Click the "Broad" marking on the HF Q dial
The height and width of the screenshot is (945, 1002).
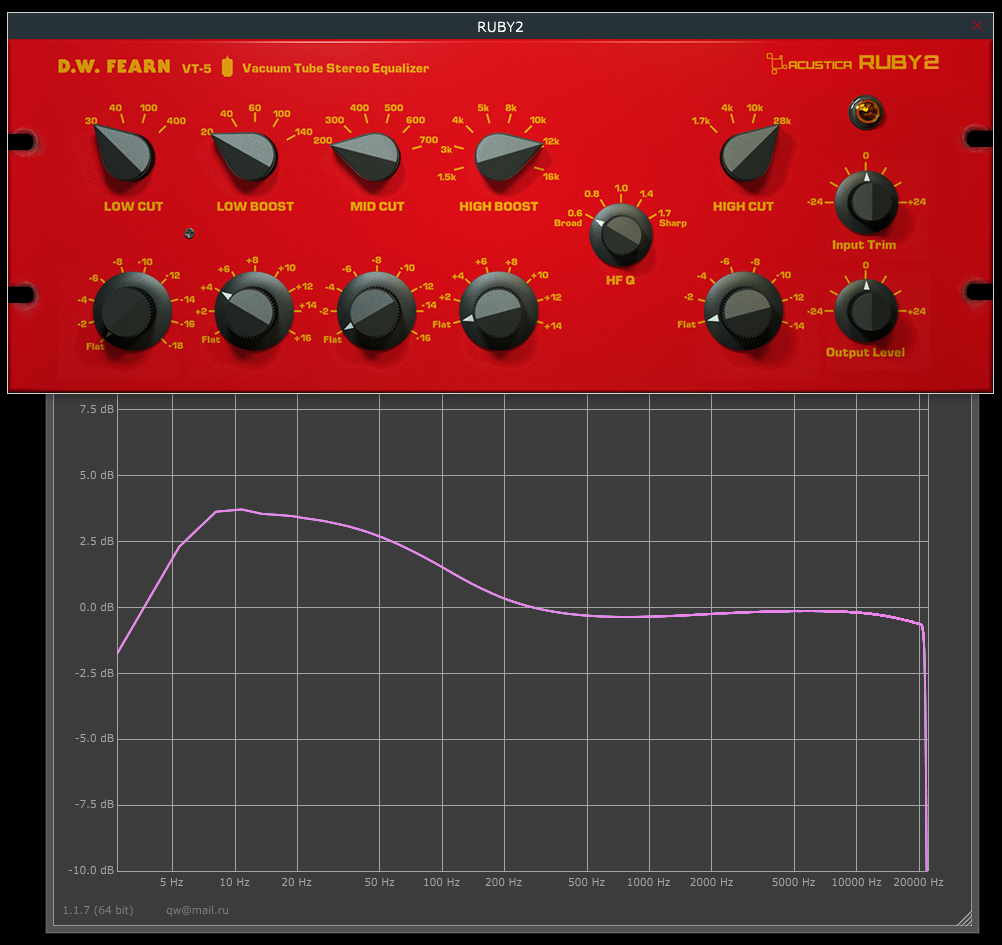[568, 223]
